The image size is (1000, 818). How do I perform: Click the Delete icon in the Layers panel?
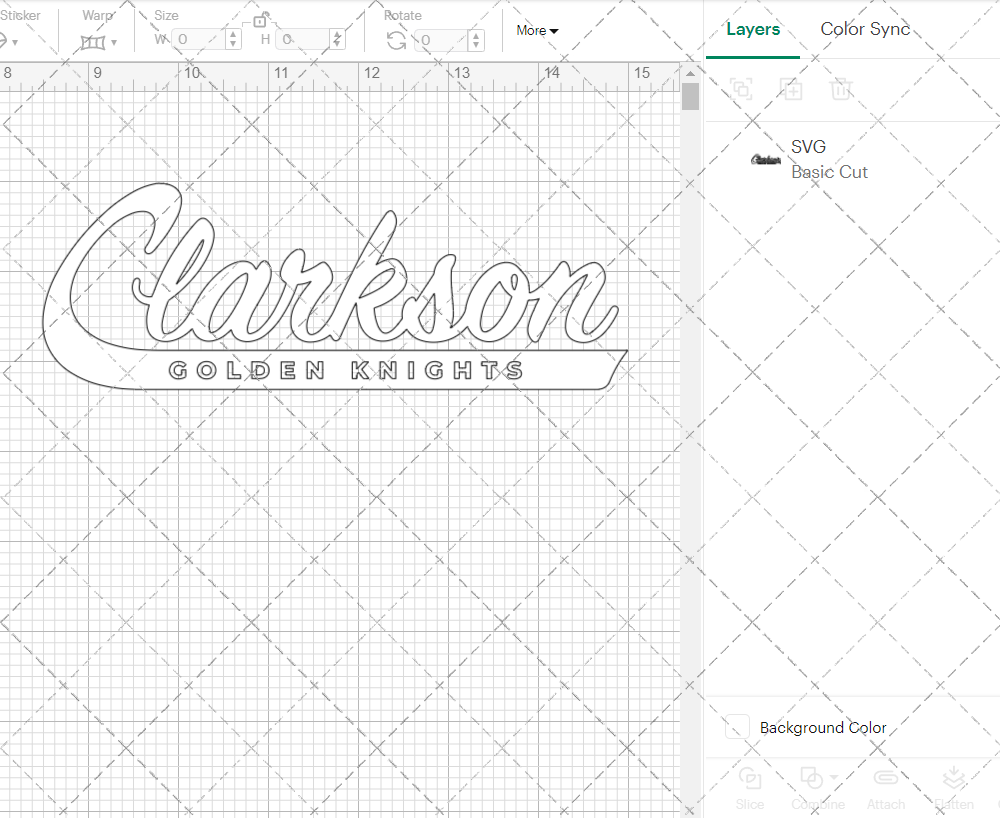tap(841, 89)
